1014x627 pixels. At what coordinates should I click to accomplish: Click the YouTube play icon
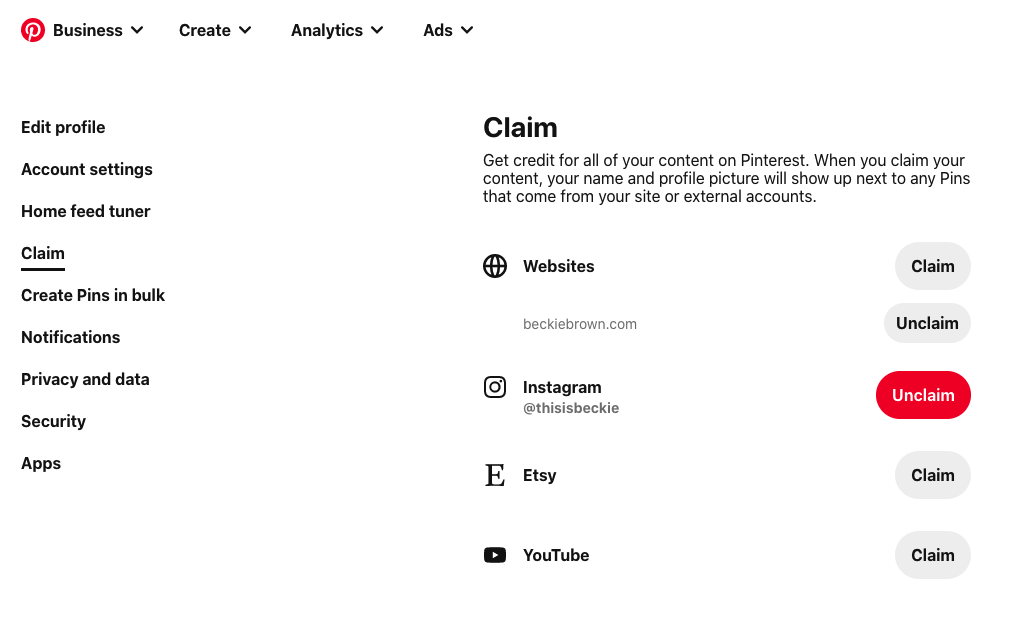coord(495,555)
